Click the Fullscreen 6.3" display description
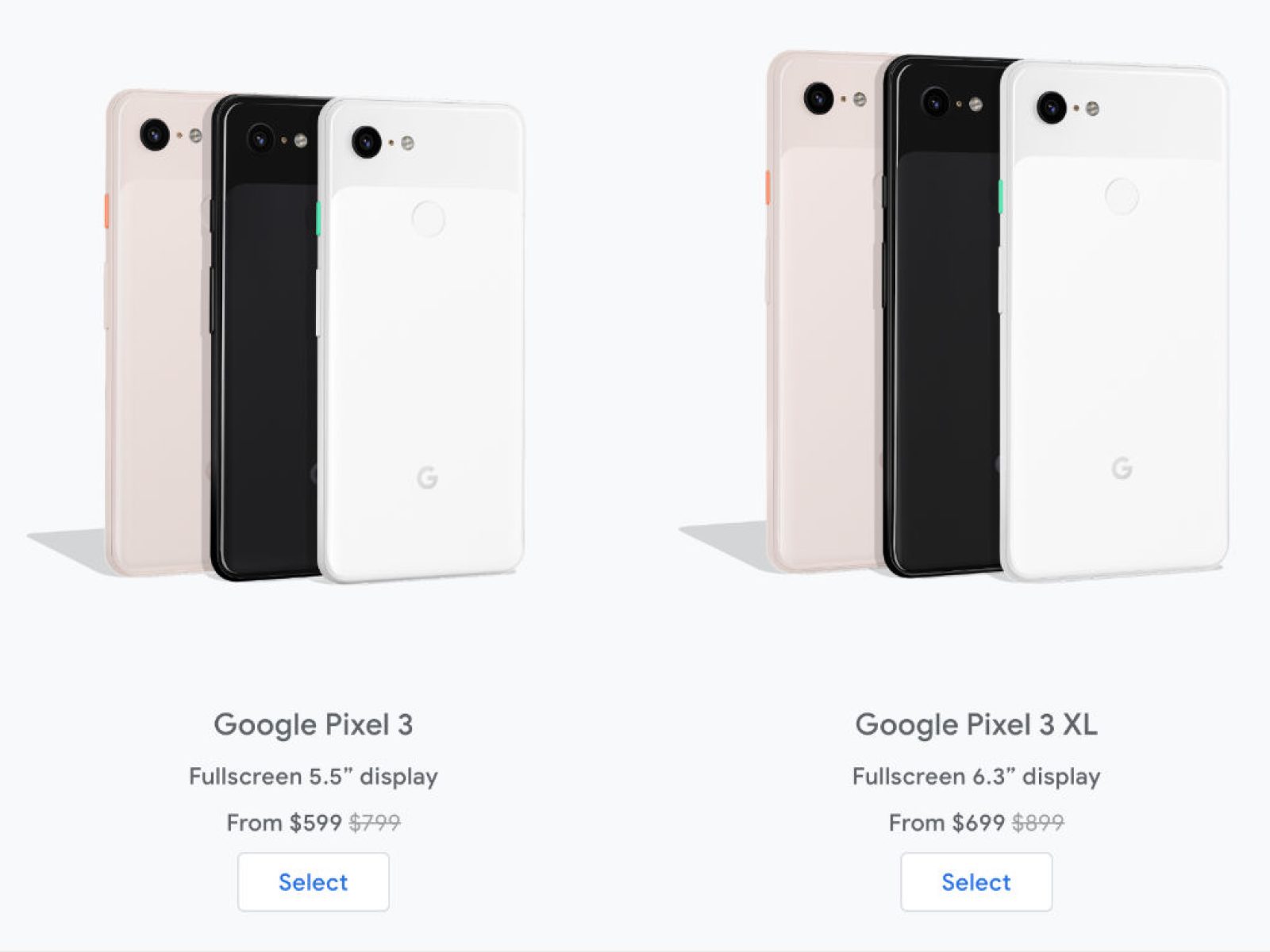 pyautogui.click(x=976, y=776)
